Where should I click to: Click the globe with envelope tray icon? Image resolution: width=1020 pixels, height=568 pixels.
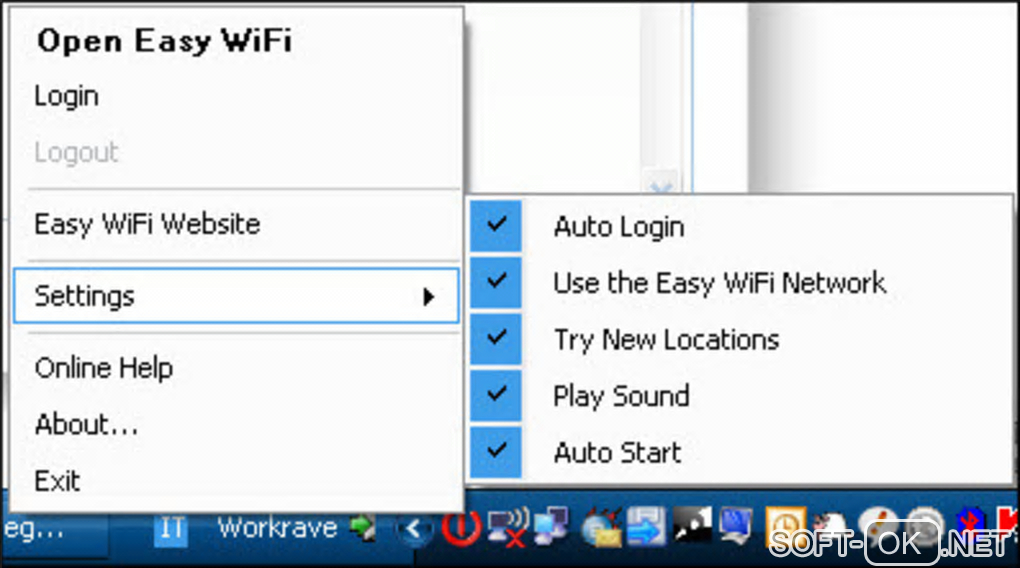tap(602, 528)
